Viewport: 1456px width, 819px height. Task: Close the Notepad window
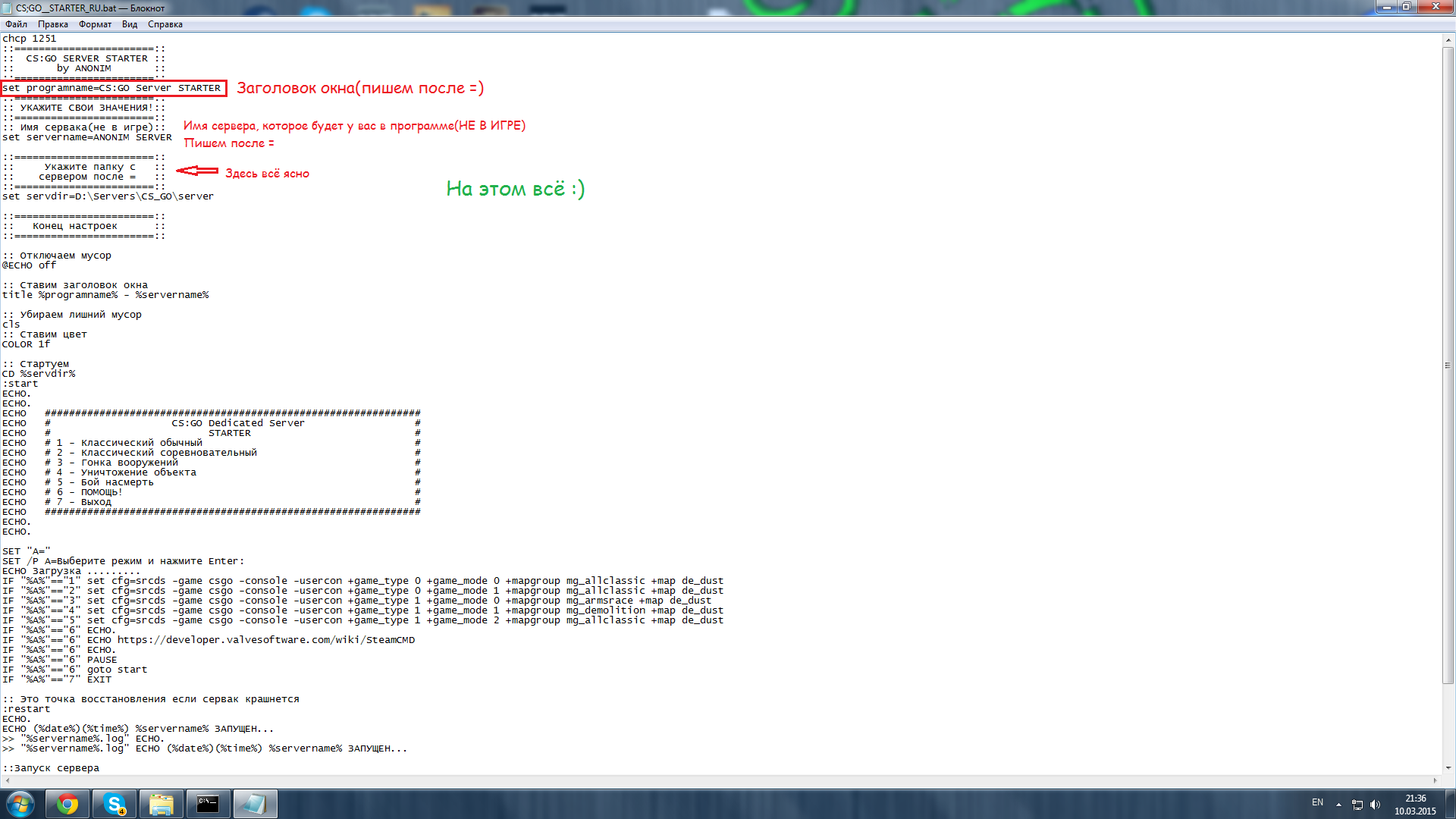(1435, 7)
